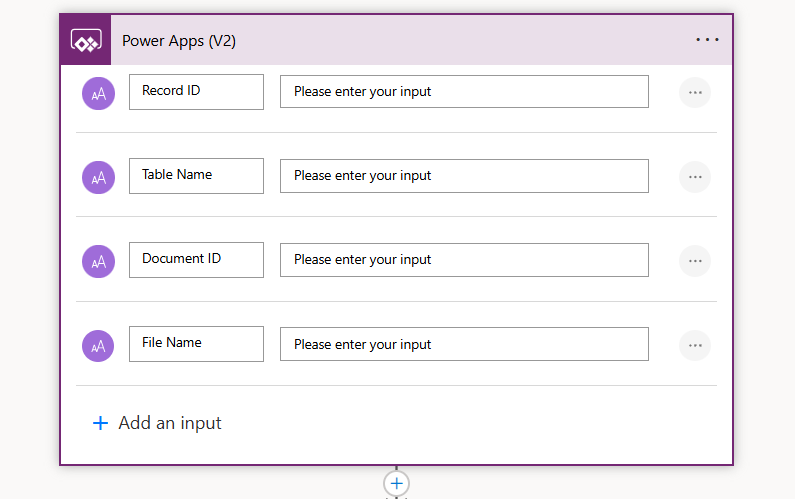This screenshot has width=795, height=499.
Task: Open the options menu for the Table Name row
Action: point(695,176)
